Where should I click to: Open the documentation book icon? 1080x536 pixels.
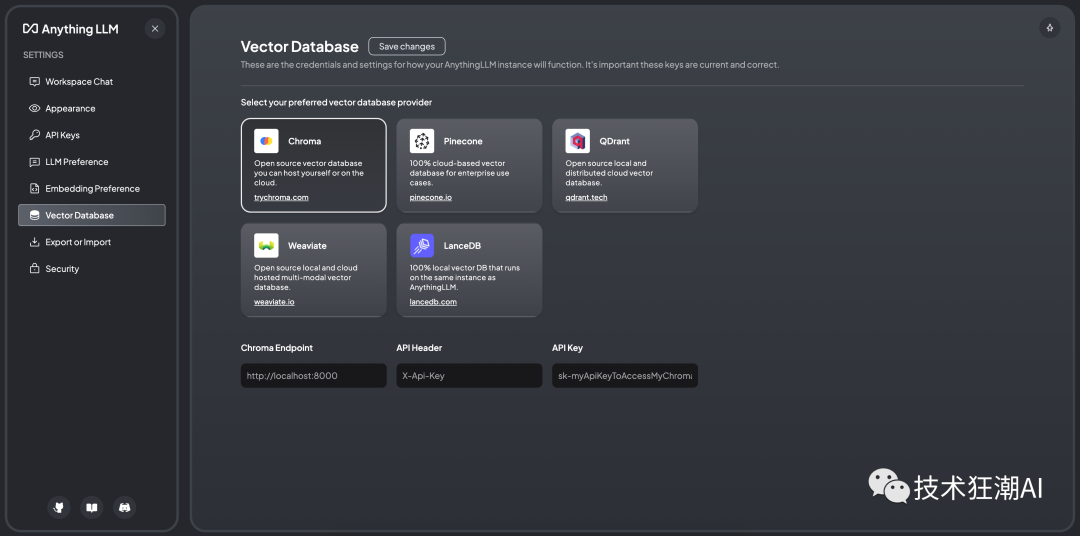point(91,508)
